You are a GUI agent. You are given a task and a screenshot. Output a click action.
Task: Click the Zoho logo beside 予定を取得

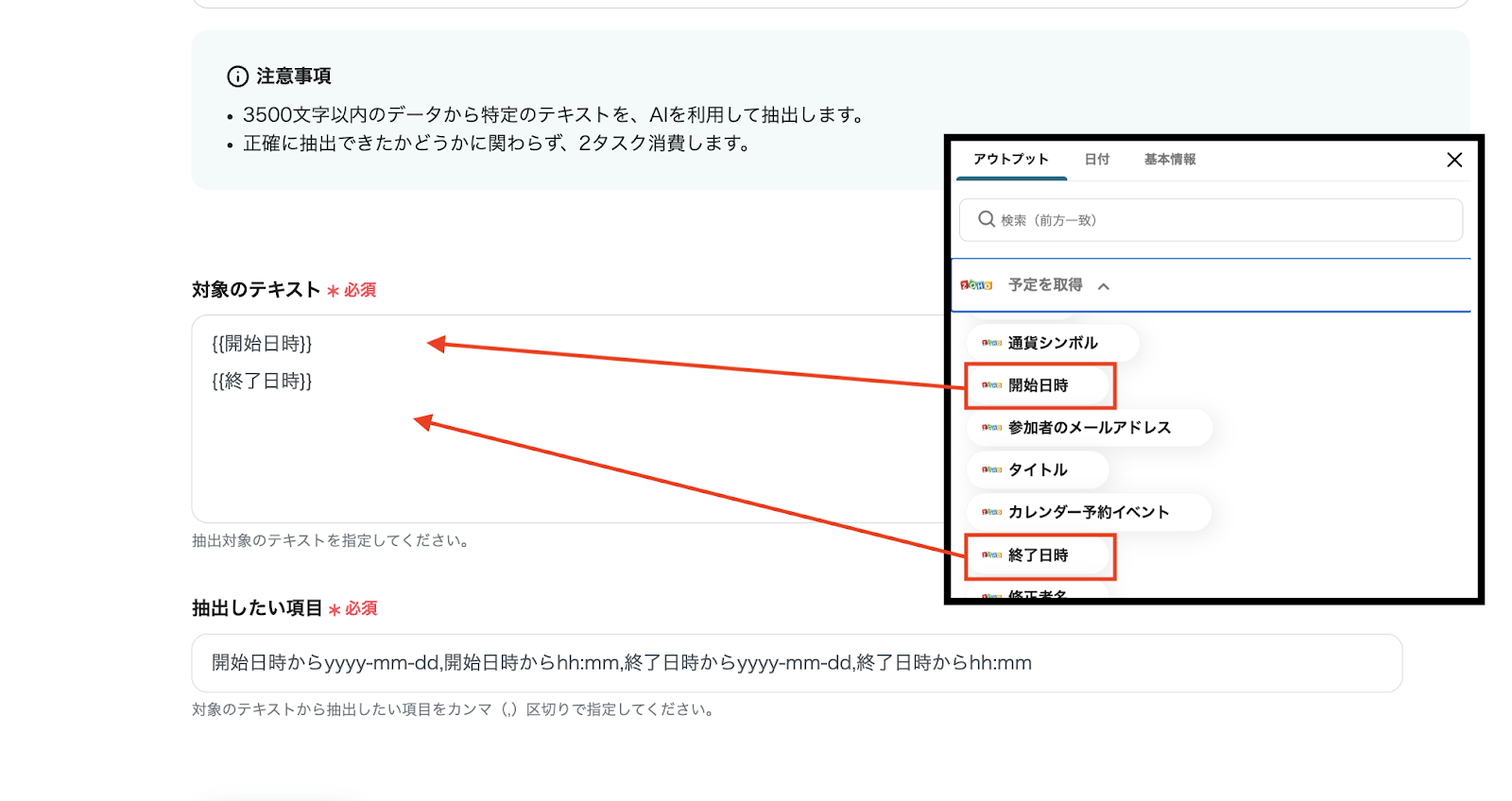click(x=976, y=285)
